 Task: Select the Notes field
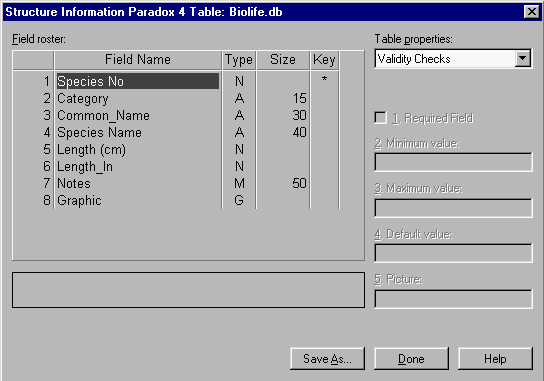tap(74, 183)
